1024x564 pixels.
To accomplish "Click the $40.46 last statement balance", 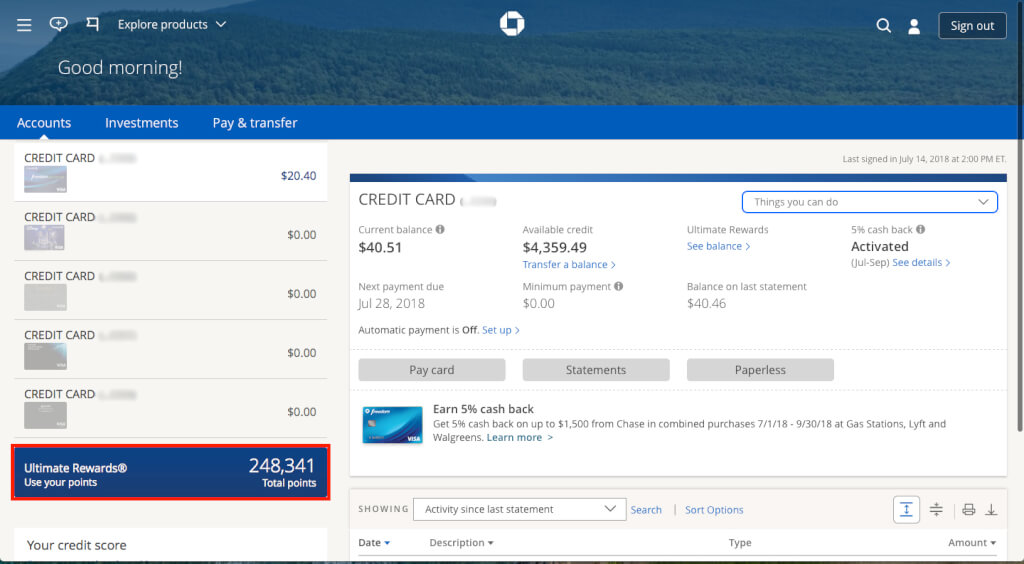I will click(707, 304).
